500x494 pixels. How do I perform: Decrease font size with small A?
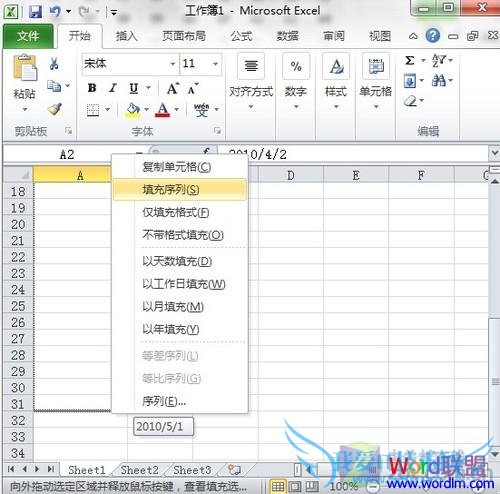[x=192, y=89]
